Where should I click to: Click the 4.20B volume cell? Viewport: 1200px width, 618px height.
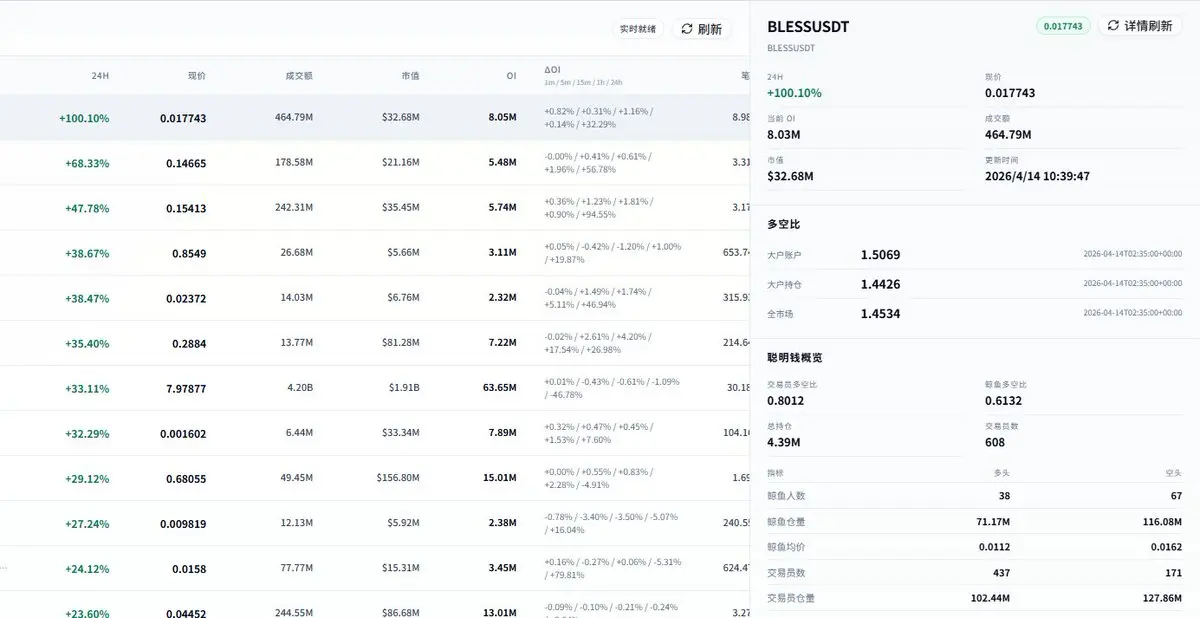[300, 389]
